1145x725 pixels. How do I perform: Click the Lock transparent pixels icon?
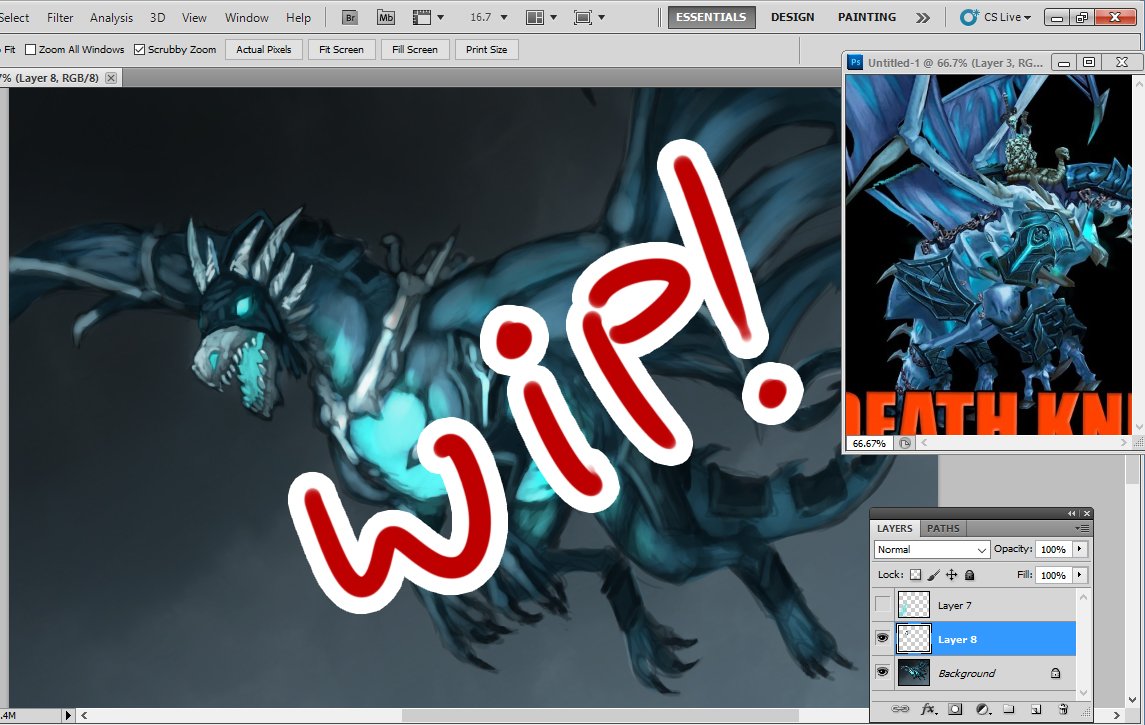pyautogui.click(x=915, y=575)
